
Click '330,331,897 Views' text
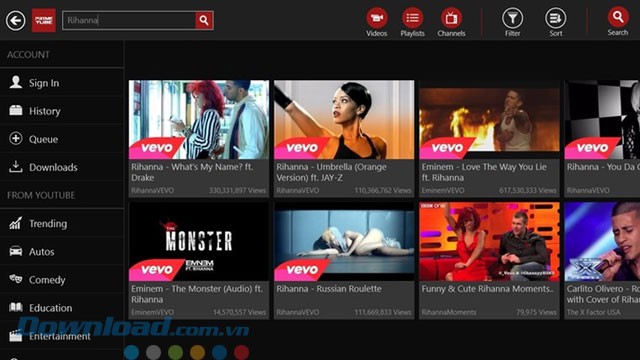(237, 190)
